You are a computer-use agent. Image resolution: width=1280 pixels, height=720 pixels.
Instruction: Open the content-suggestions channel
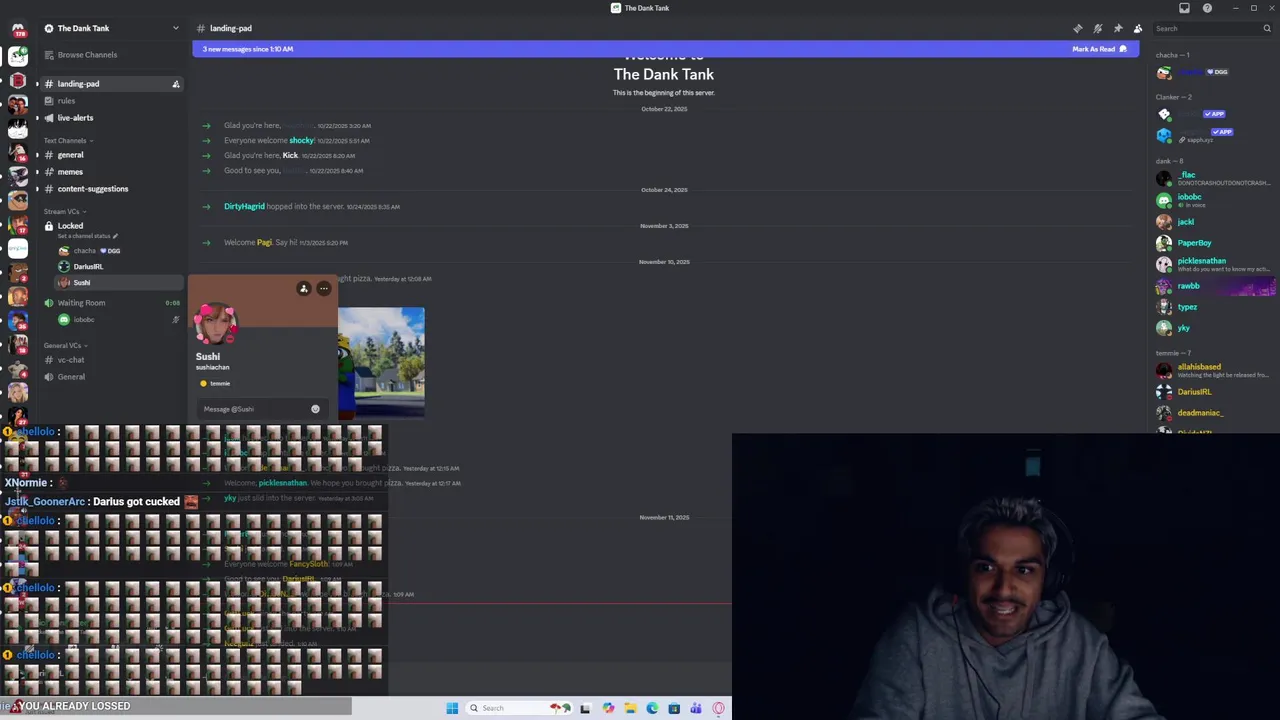93,189
